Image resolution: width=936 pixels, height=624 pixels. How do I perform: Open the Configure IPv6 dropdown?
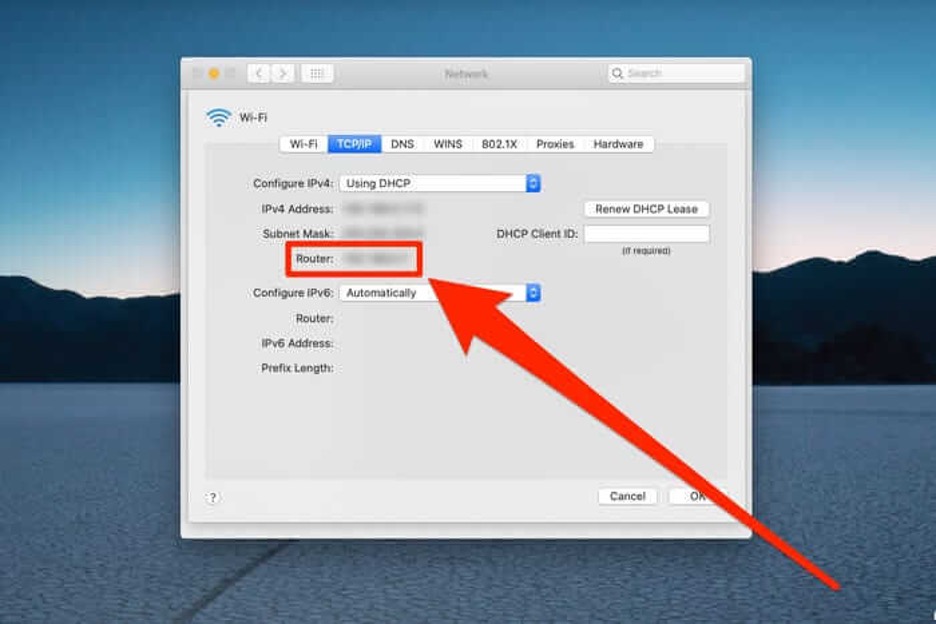pos(440,293)
